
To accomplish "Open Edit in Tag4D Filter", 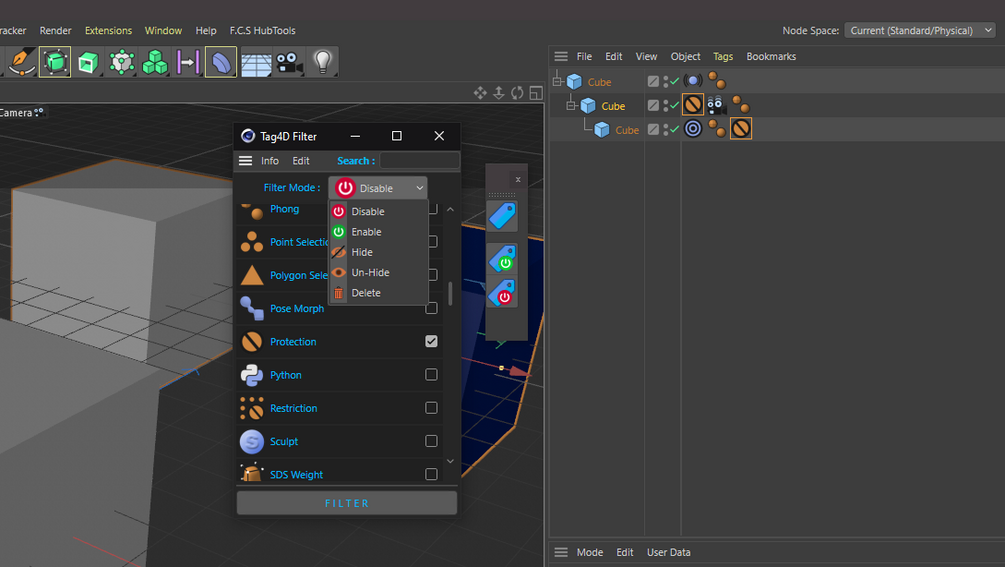I will pyautogui.click(x=301, y=161).
